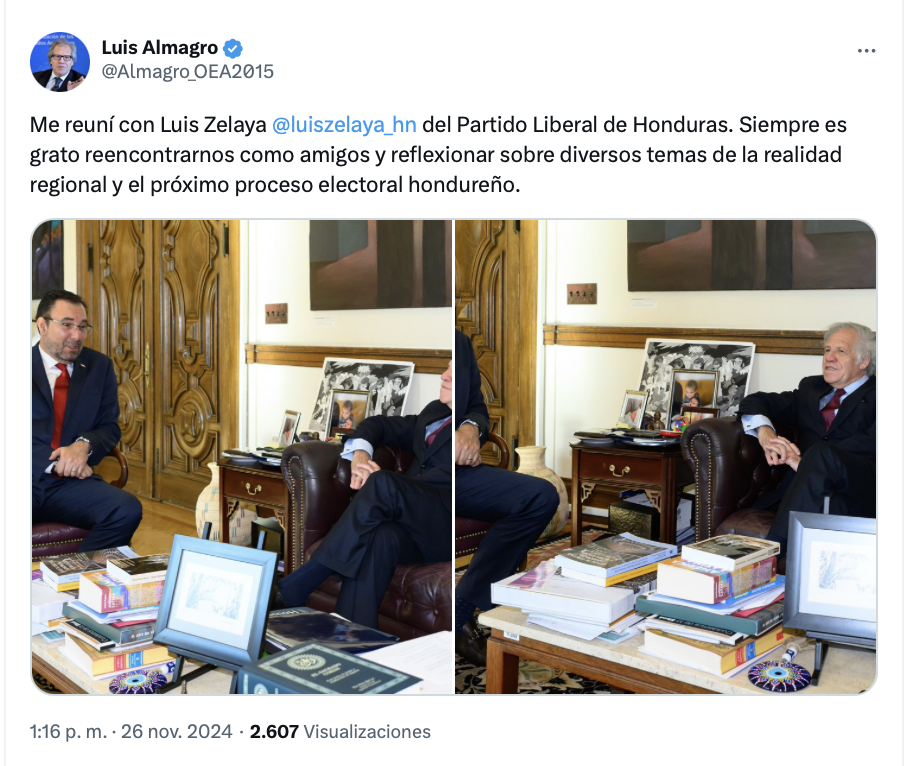
Task: Open the three-dot more options menu
Action: (866, 51)
